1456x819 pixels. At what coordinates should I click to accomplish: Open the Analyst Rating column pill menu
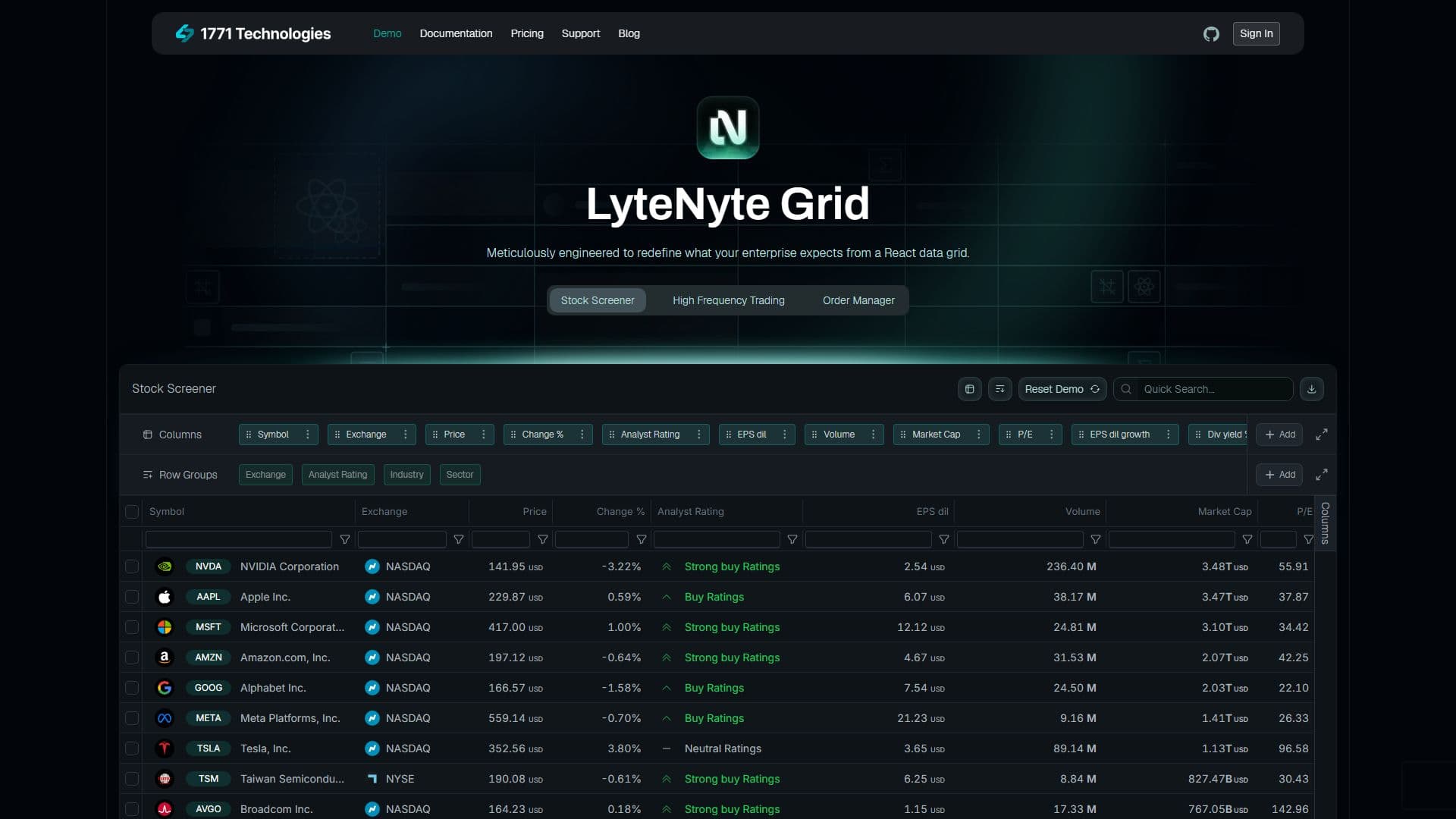(698, 435)
